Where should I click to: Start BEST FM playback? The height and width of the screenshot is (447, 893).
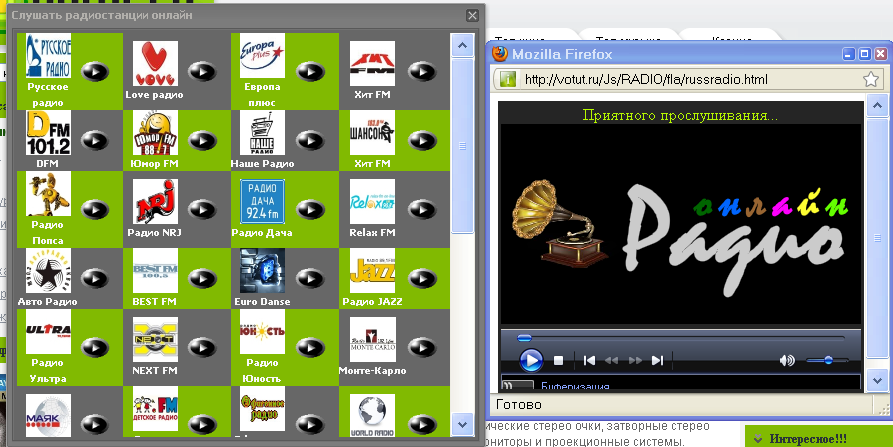(202, 278)
